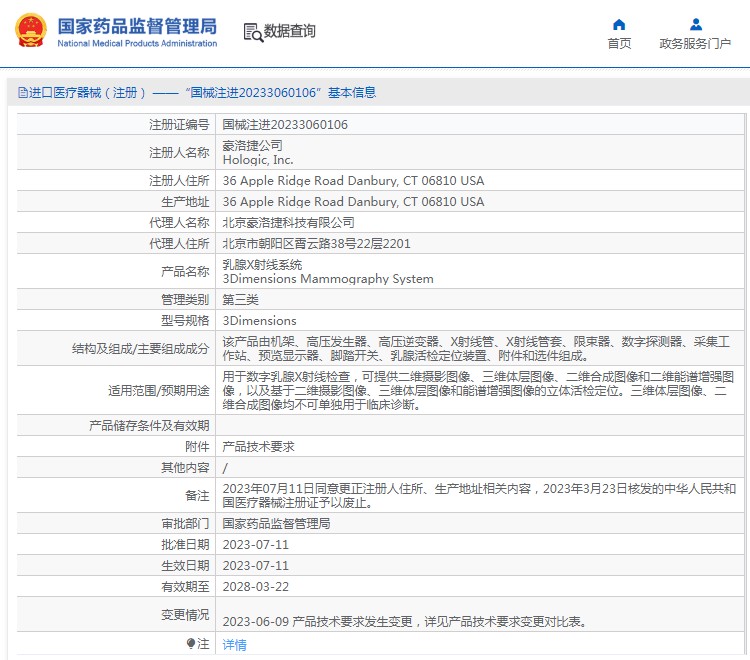Click the 国家药品监督管理局 site title text

pos(137,25)
